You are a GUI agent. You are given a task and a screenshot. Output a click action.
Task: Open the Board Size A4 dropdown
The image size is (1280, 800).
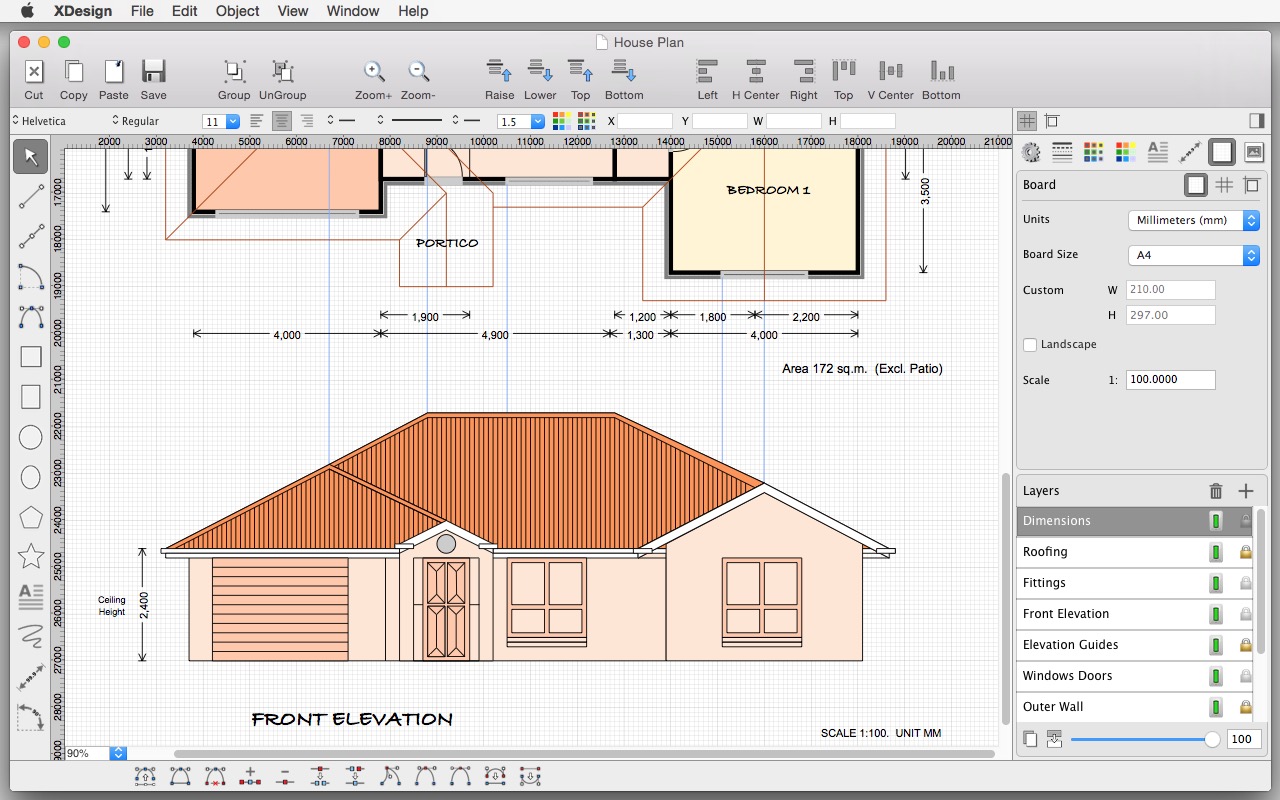click(x=1193, y=255)
